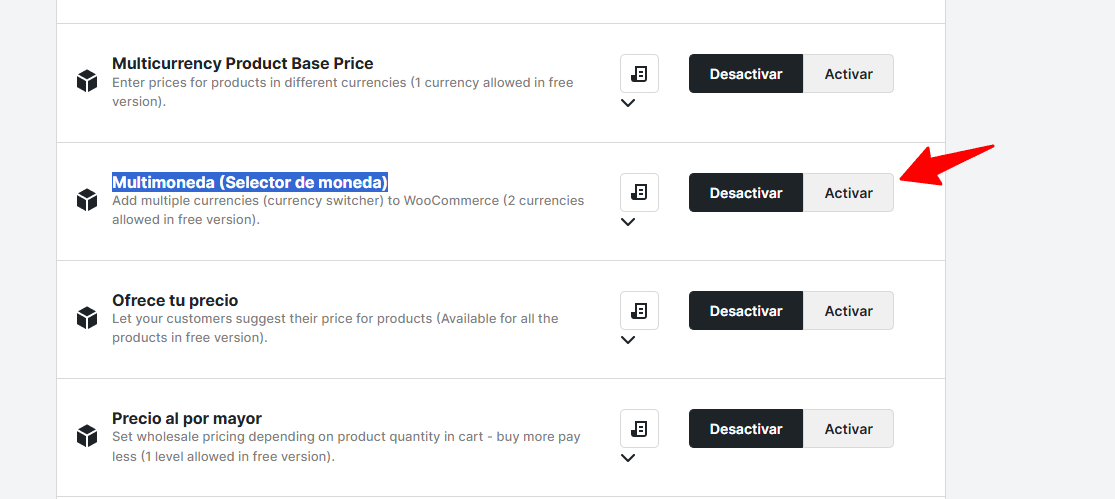The image size is (1115, 499).
Task: Click the highlighted Multimoneda (Selector de moneda) title
Action: 249,182
